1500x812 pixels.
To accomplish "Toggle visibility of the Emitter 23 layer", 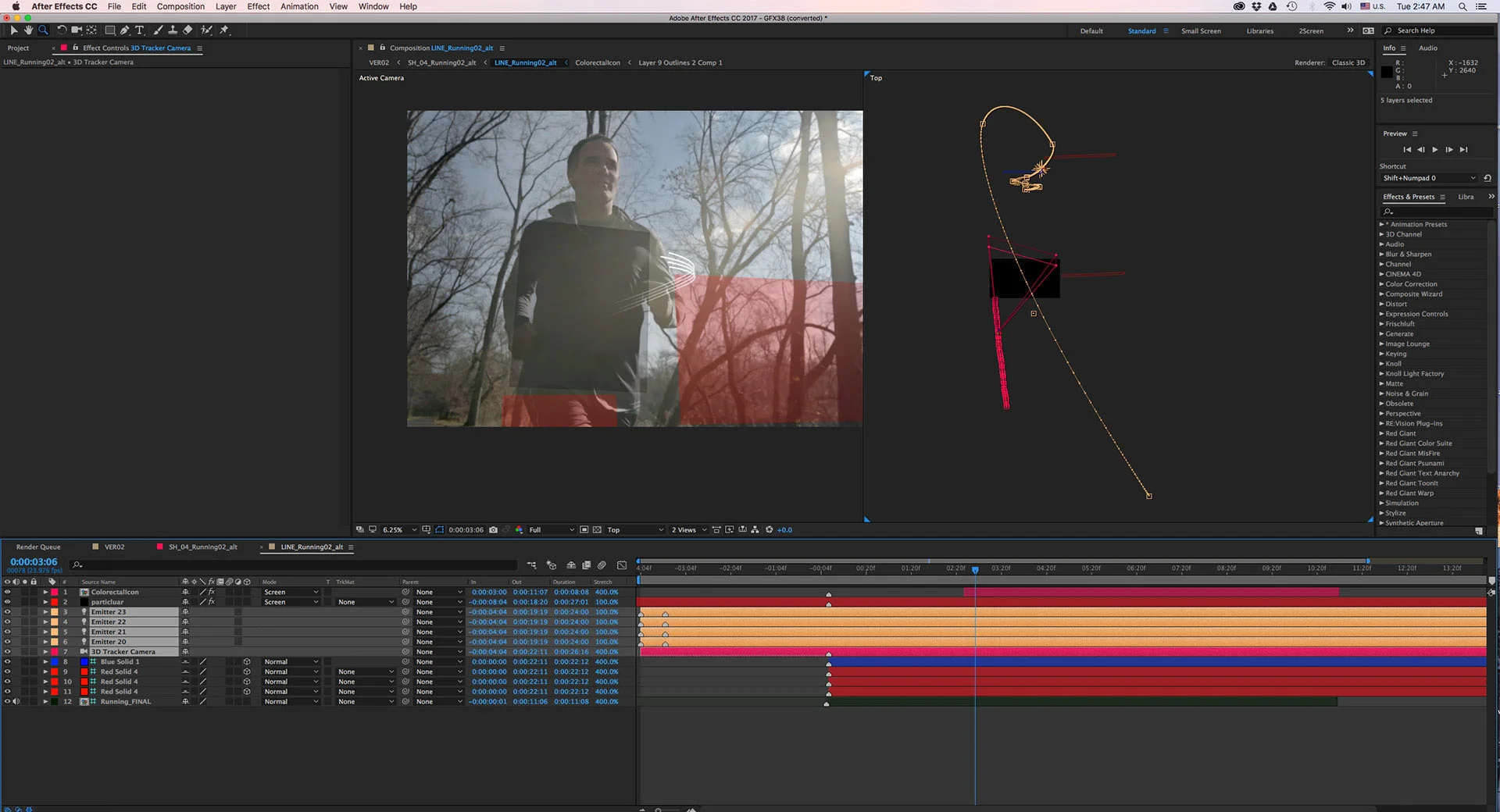I will (x=7, y=612).
